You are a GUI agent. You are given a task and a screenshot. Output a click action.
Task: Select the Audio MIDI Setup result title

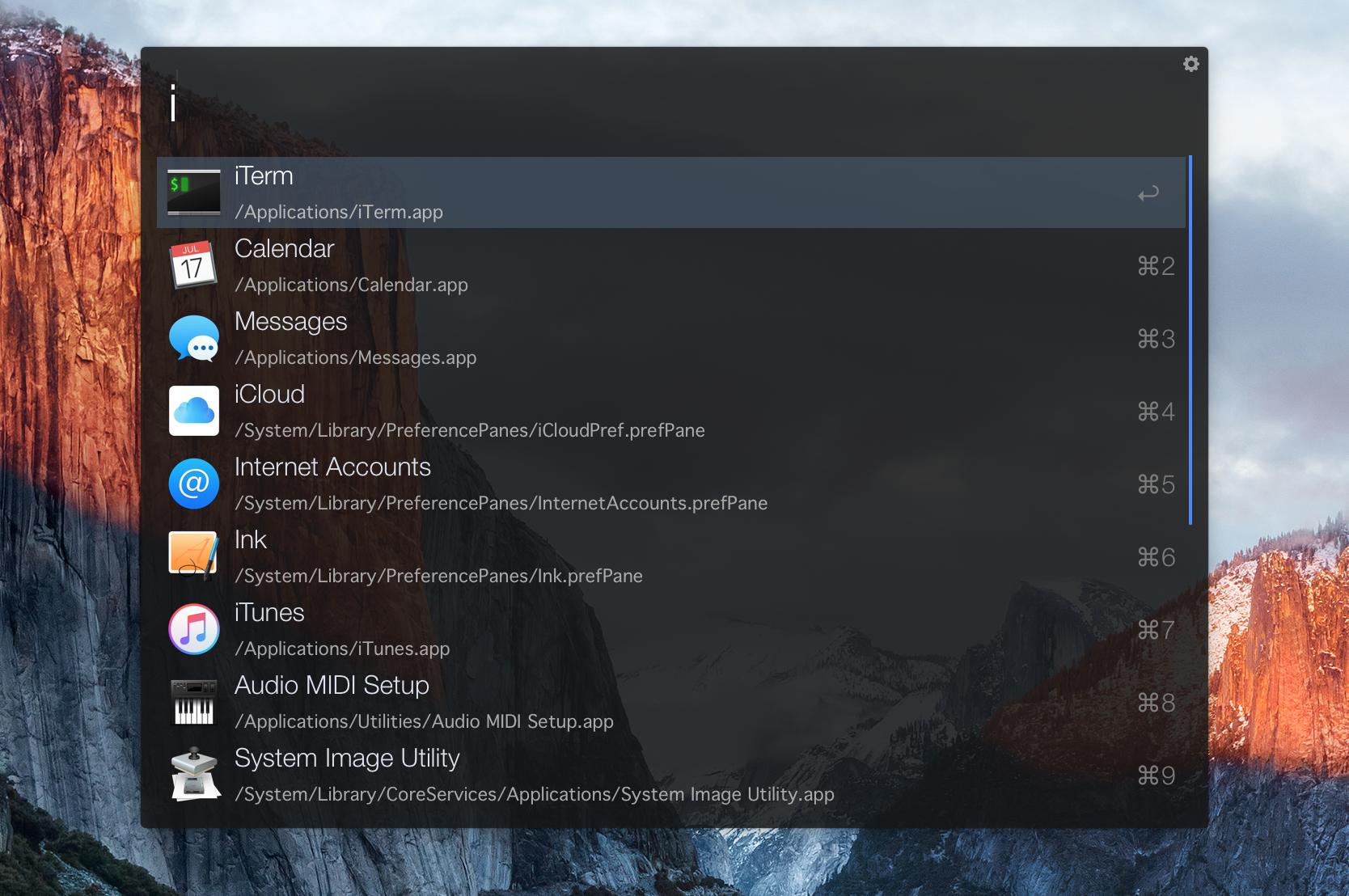(332, 685)
